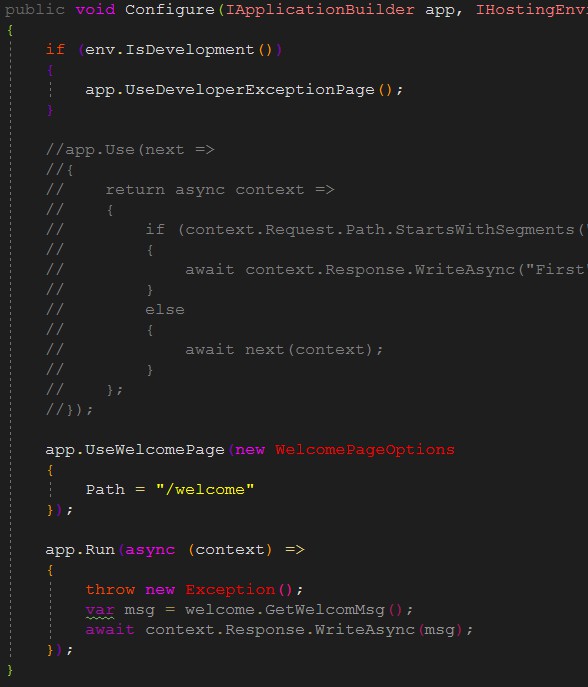
Task: Click commented 'await next(context);' line
Action: pos(284,350)
